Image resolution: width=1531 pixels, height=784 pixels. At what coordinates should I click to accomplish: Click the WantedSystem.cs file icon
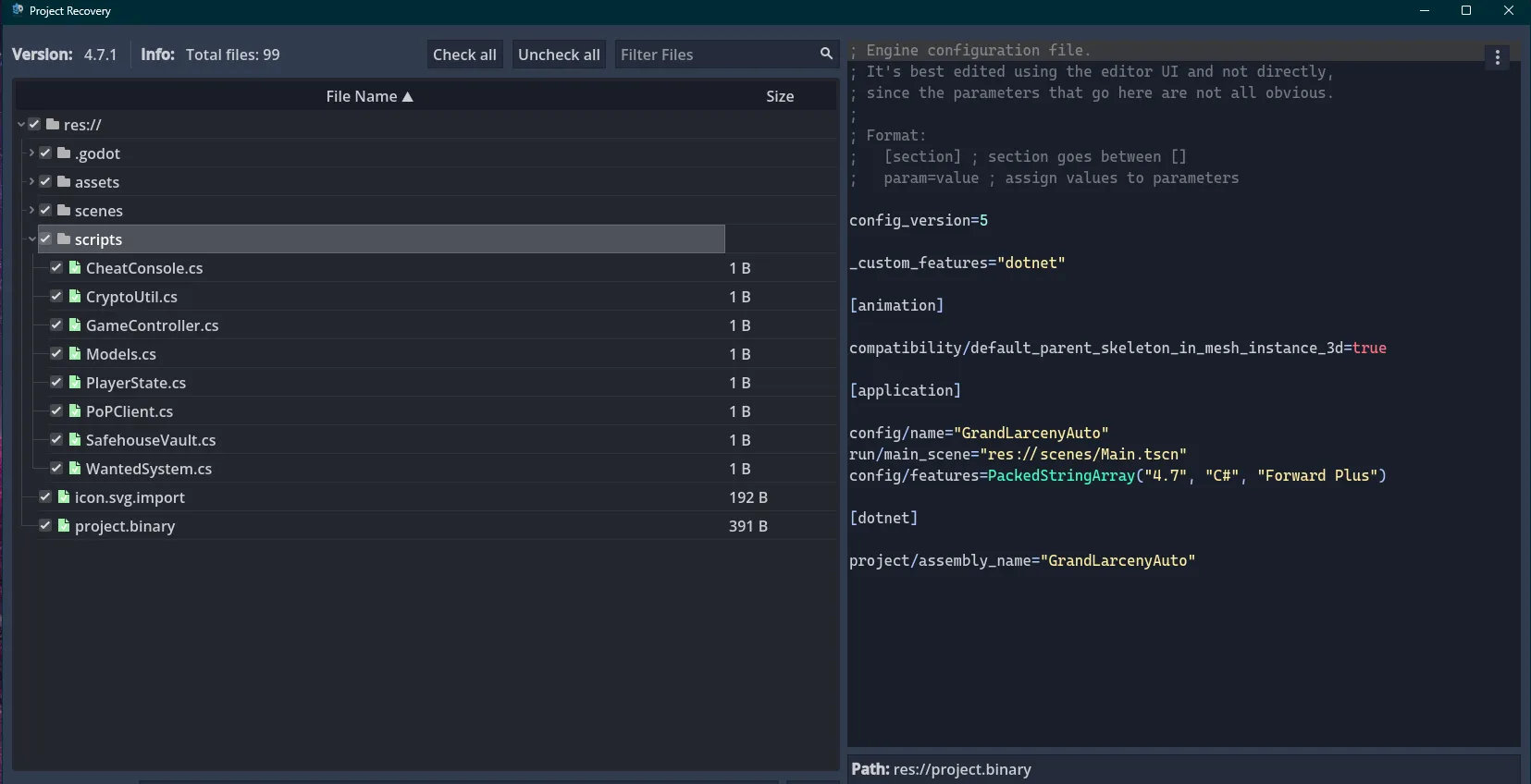pyautogui.click(x=75, y=468)
